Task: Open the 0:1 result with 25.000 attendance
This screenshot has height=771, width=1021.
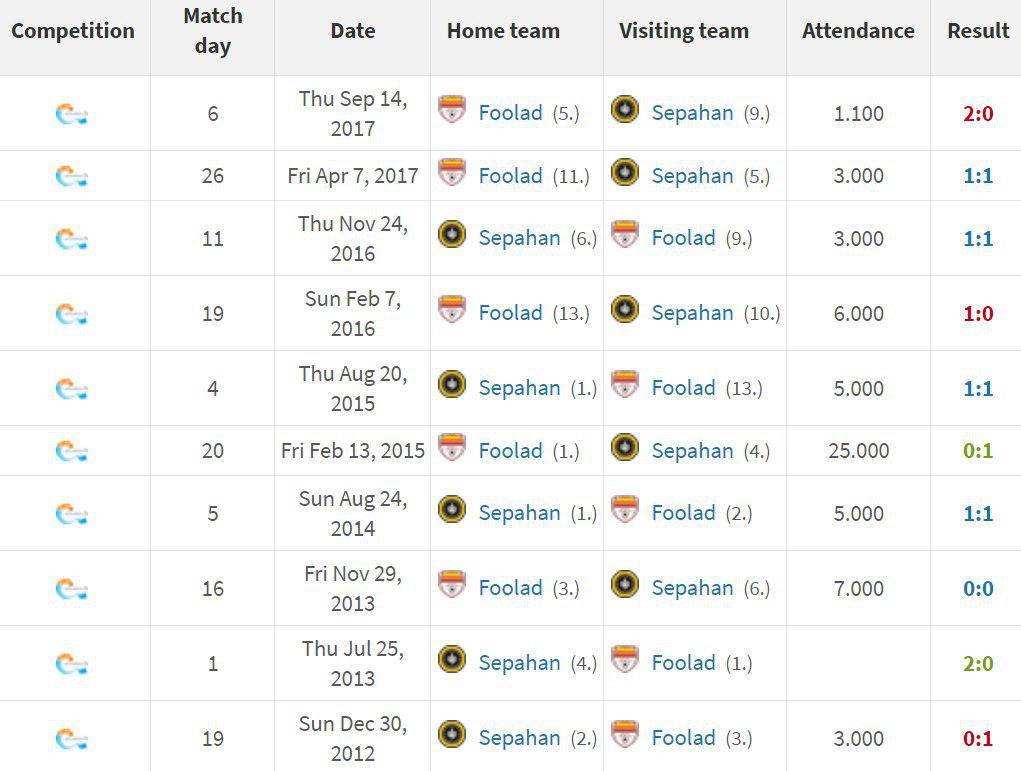Action: 978,451
